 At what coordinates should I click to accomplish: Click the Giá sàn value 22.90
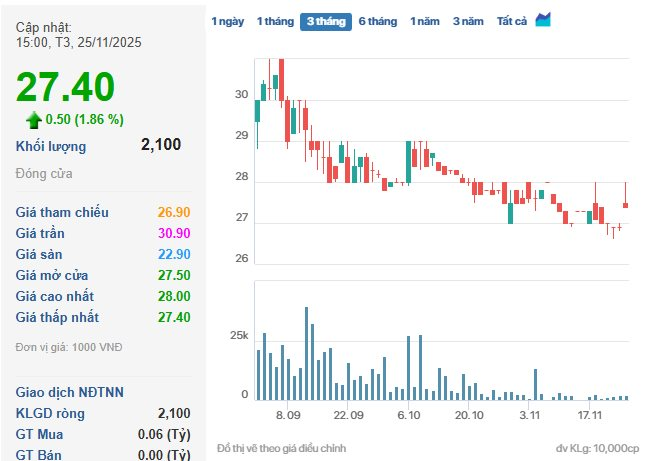tap(173, 254)
